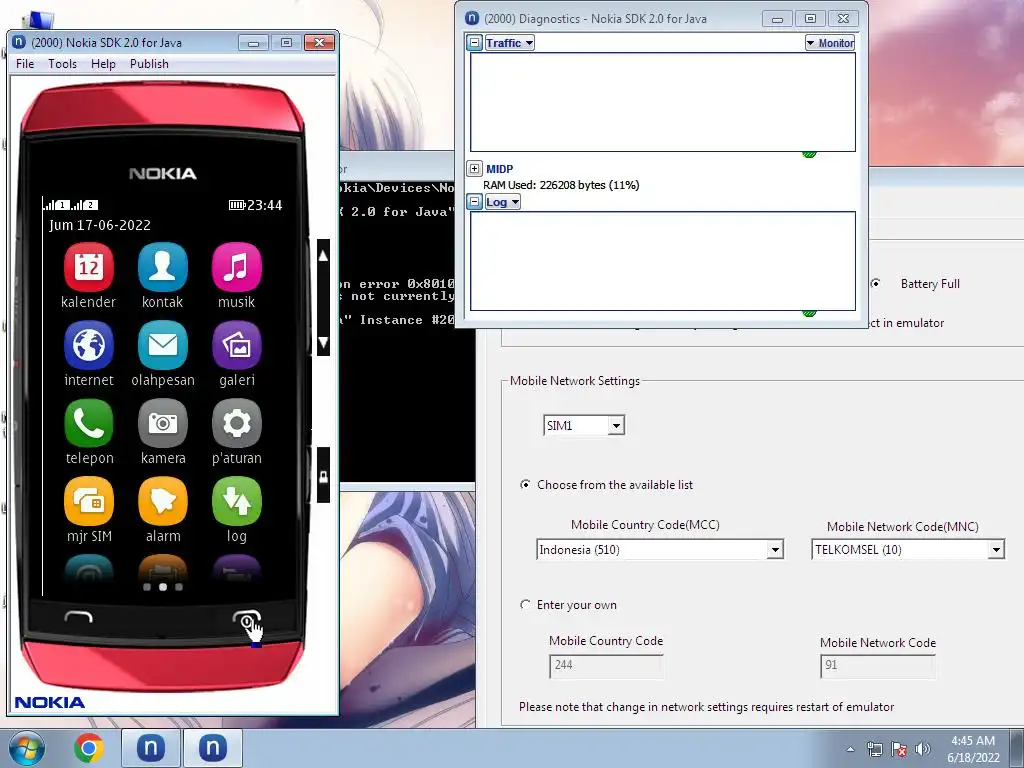
Task: Open the log app icon
Action: [x=236, y=501]
